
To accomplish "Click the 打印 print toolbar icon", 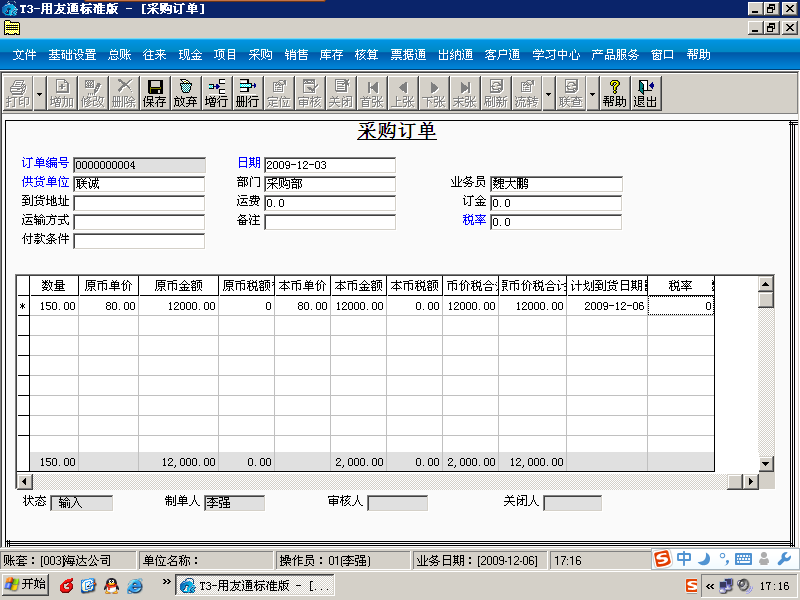I will pyautogui.click(x=18, y=93).
